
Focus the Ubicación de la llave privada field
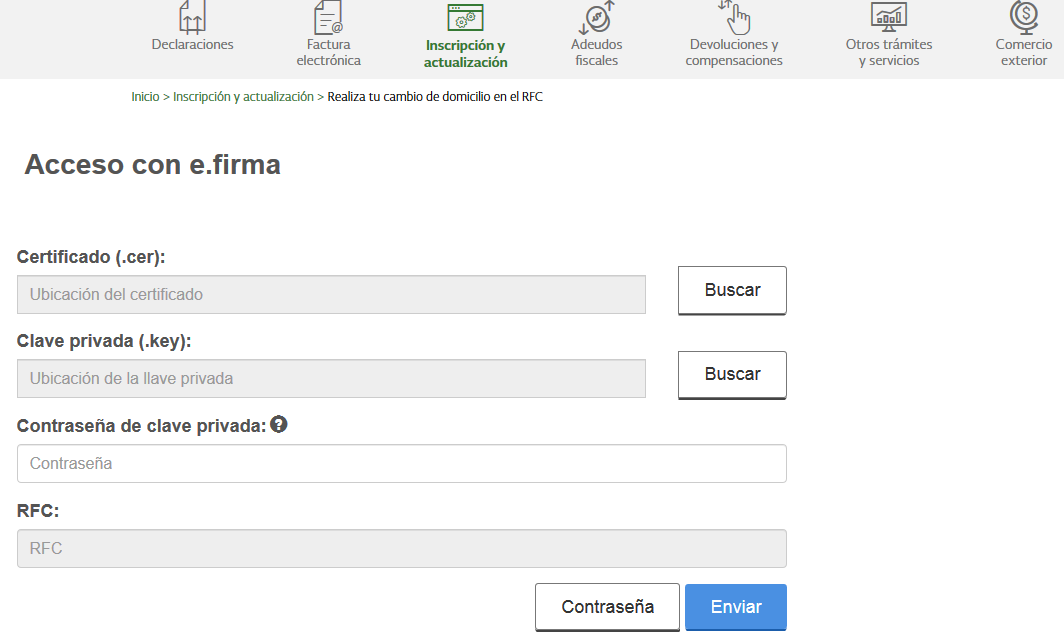tap(331, 379)
